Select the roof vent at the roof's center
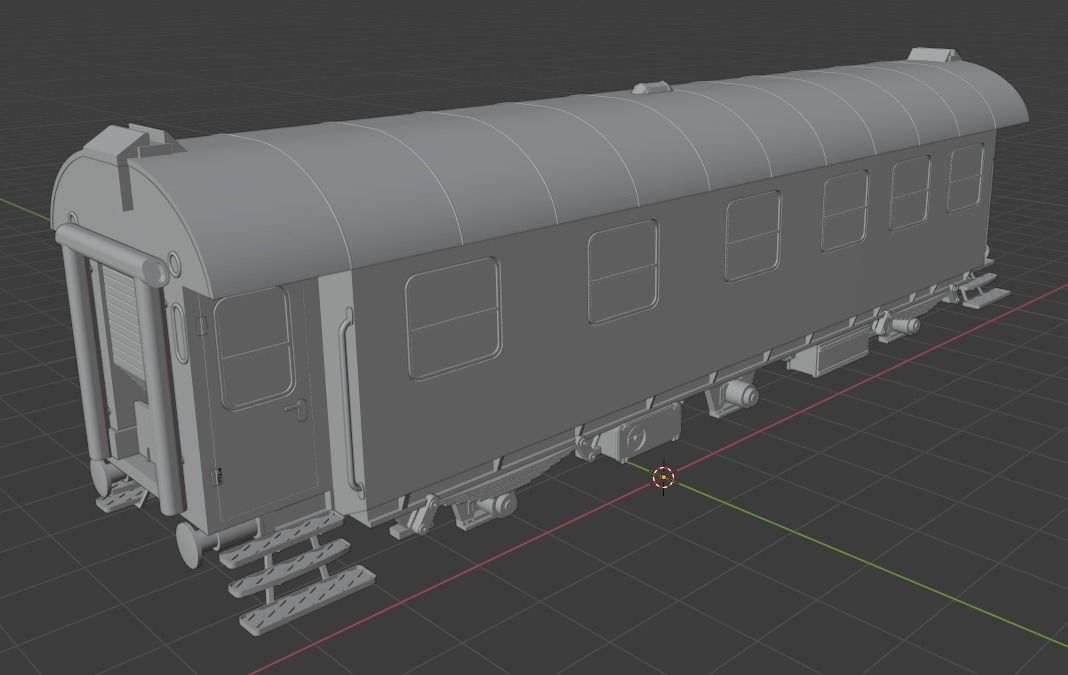The width and height of the screenshot is (1068, 675). coord(652,87)
